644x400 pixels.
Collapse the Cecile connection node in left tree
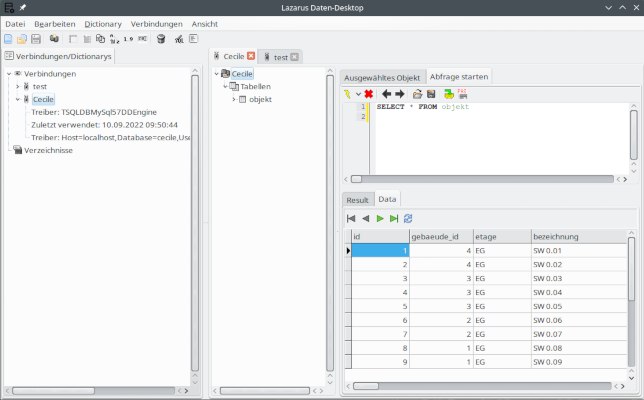[18, 99]
